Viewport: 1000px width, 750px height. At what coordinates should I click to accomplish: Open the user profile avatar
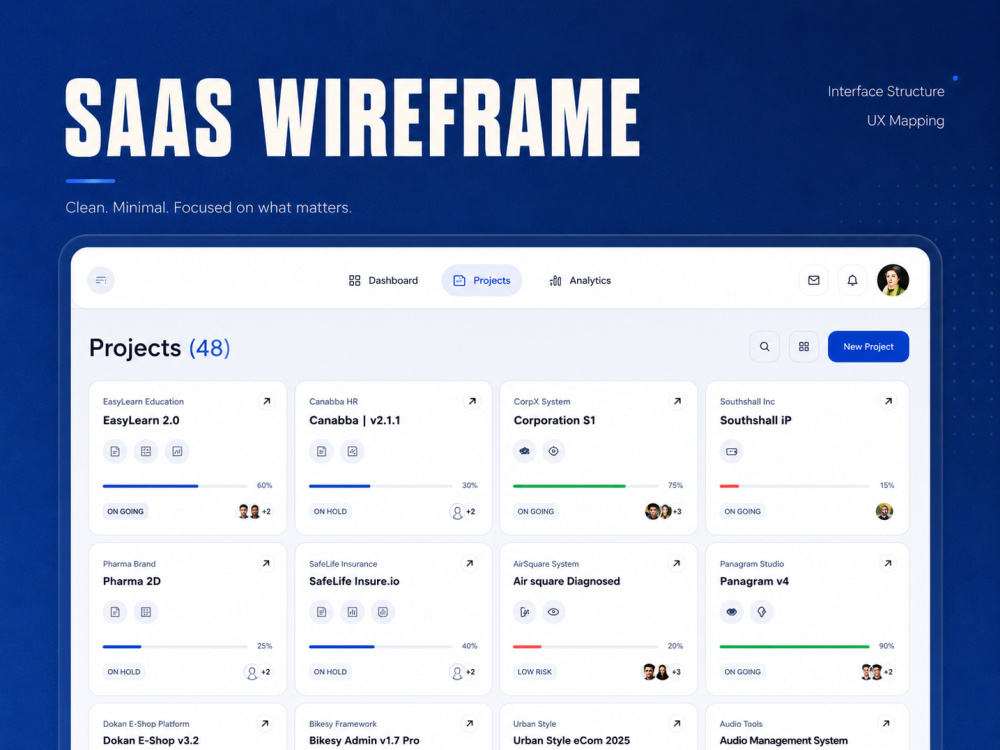pyautogui.click(x=893, y=280)
